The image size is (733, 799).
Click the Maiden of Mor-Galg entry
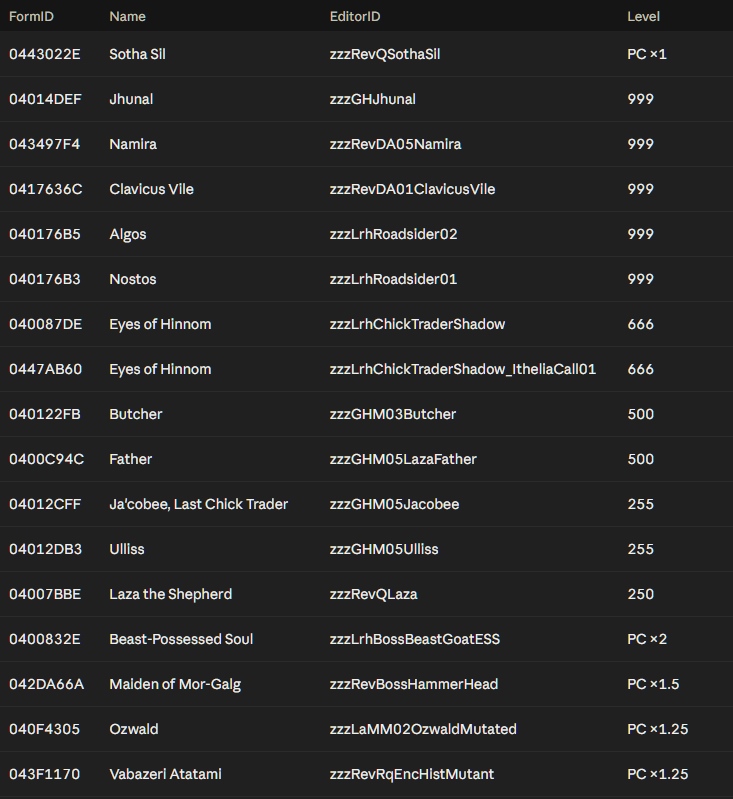(x=175, y=684)
